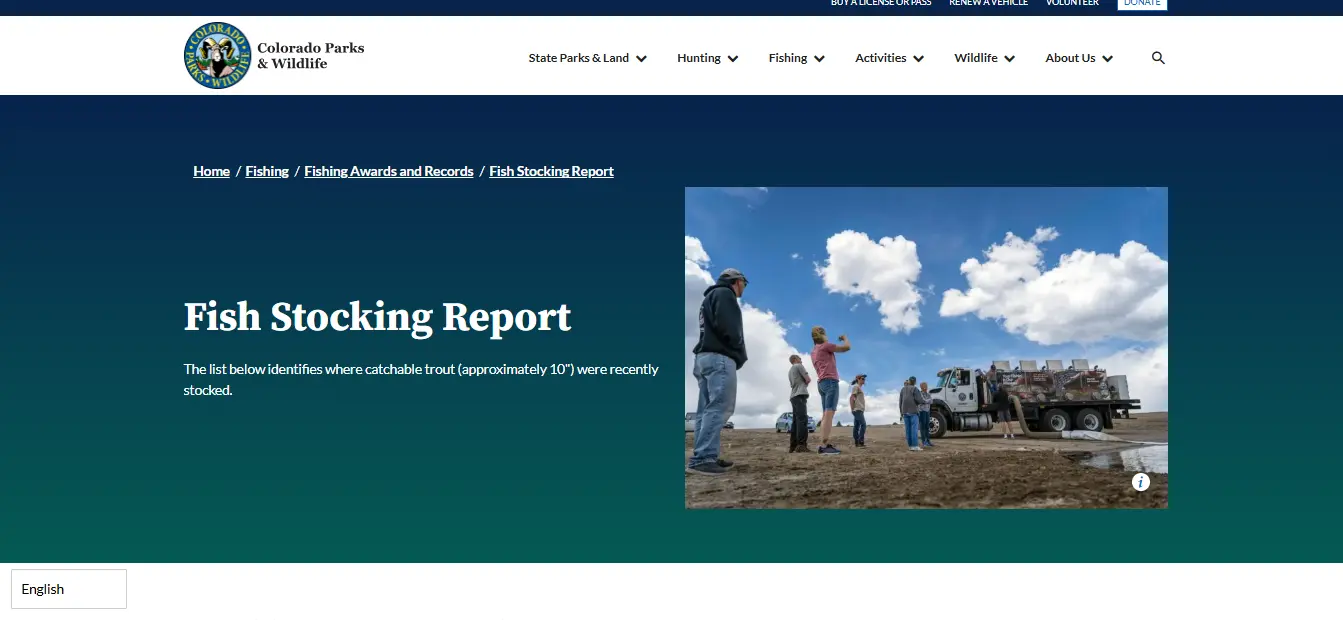Click the Colorado Parks & Wildlife site title

click(311, 56)
